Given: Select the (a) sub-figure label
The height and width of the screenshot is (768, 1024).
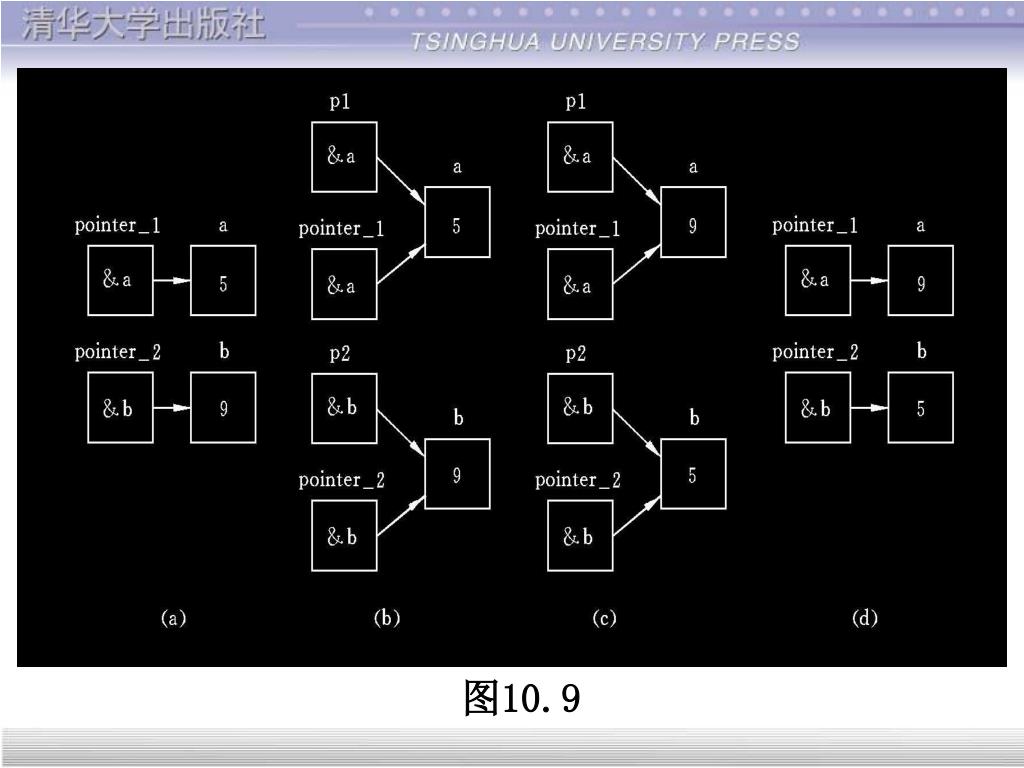Looking at the screenshot, I should click(173, 617).
